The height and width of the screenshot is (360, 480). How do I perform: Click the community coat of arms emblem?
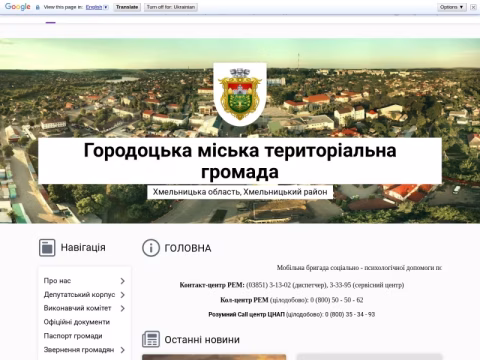(x=240, y=94)
